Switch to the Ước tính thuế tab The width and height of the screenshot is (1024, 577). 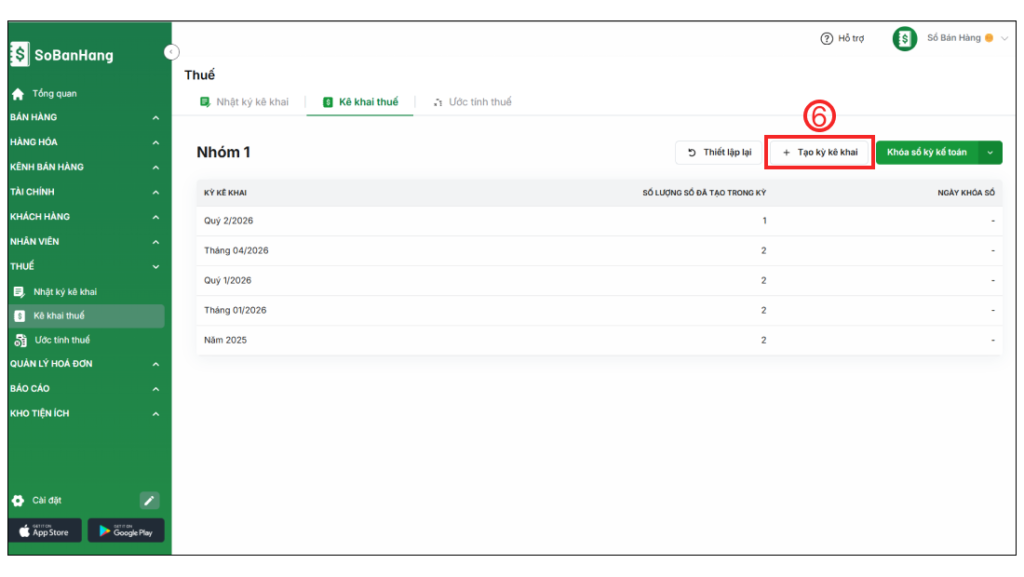coord(472,102)
